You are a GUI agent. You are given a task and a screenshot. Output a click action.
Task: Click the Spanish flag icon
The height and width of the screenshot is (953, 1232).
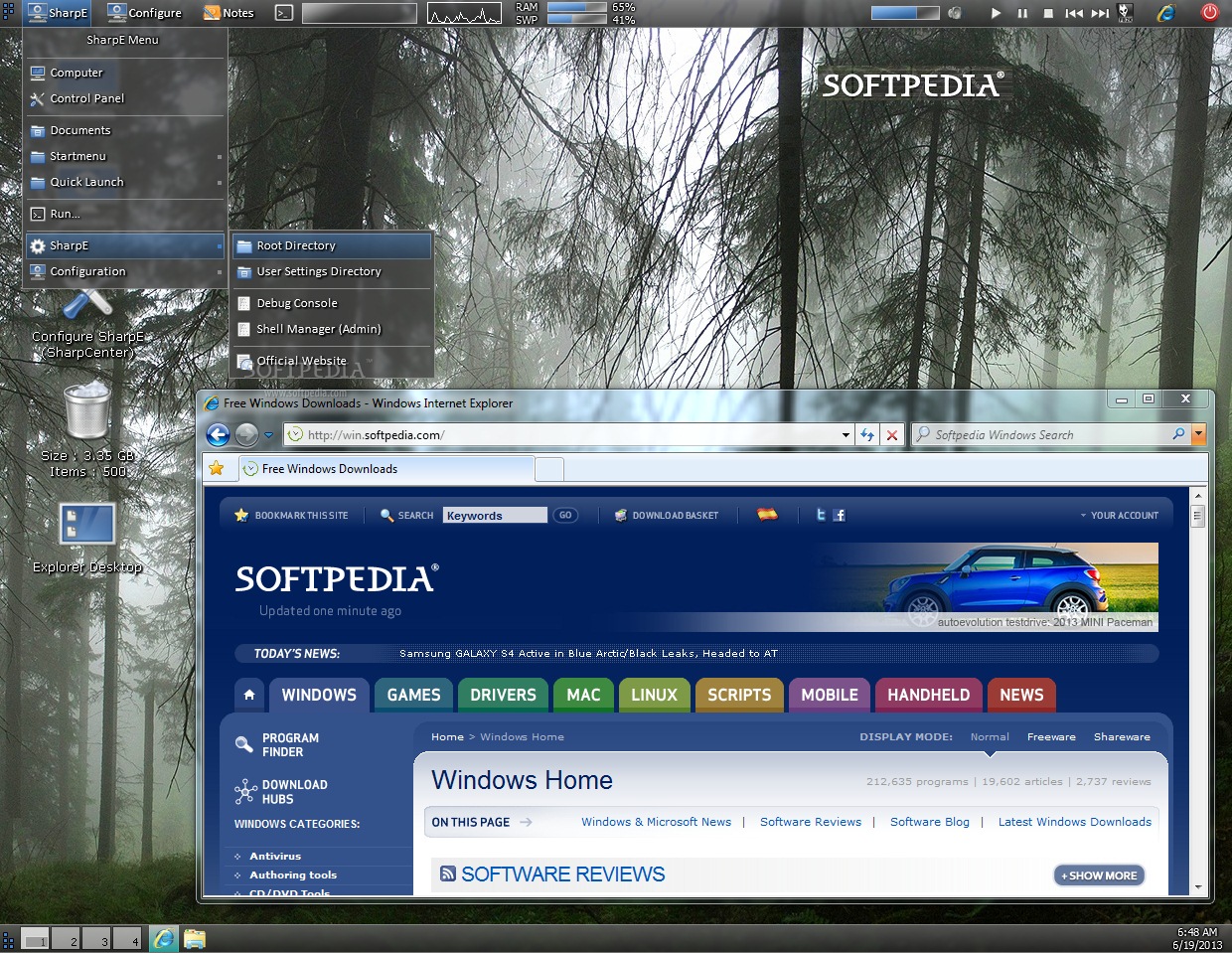coord(767,514)
